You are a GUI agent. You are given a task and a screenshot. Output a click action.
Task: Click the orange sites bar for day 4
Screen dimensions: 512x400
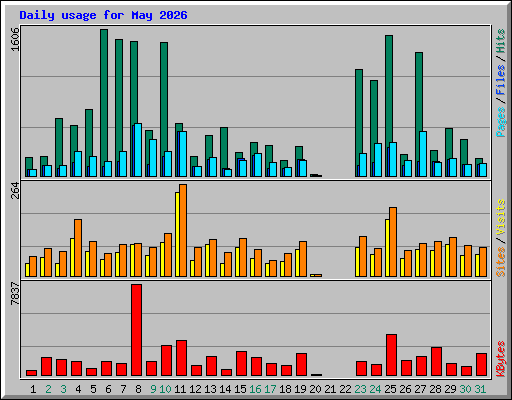pos(78,248)
